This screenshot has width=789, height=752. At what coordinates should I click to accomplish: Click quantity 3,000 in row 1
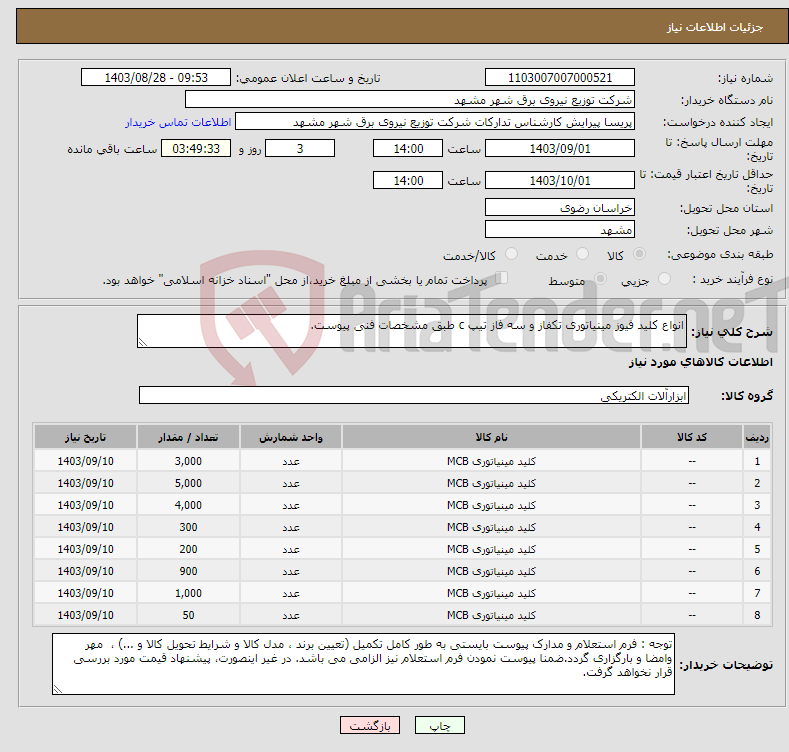(x=188, y=461)
